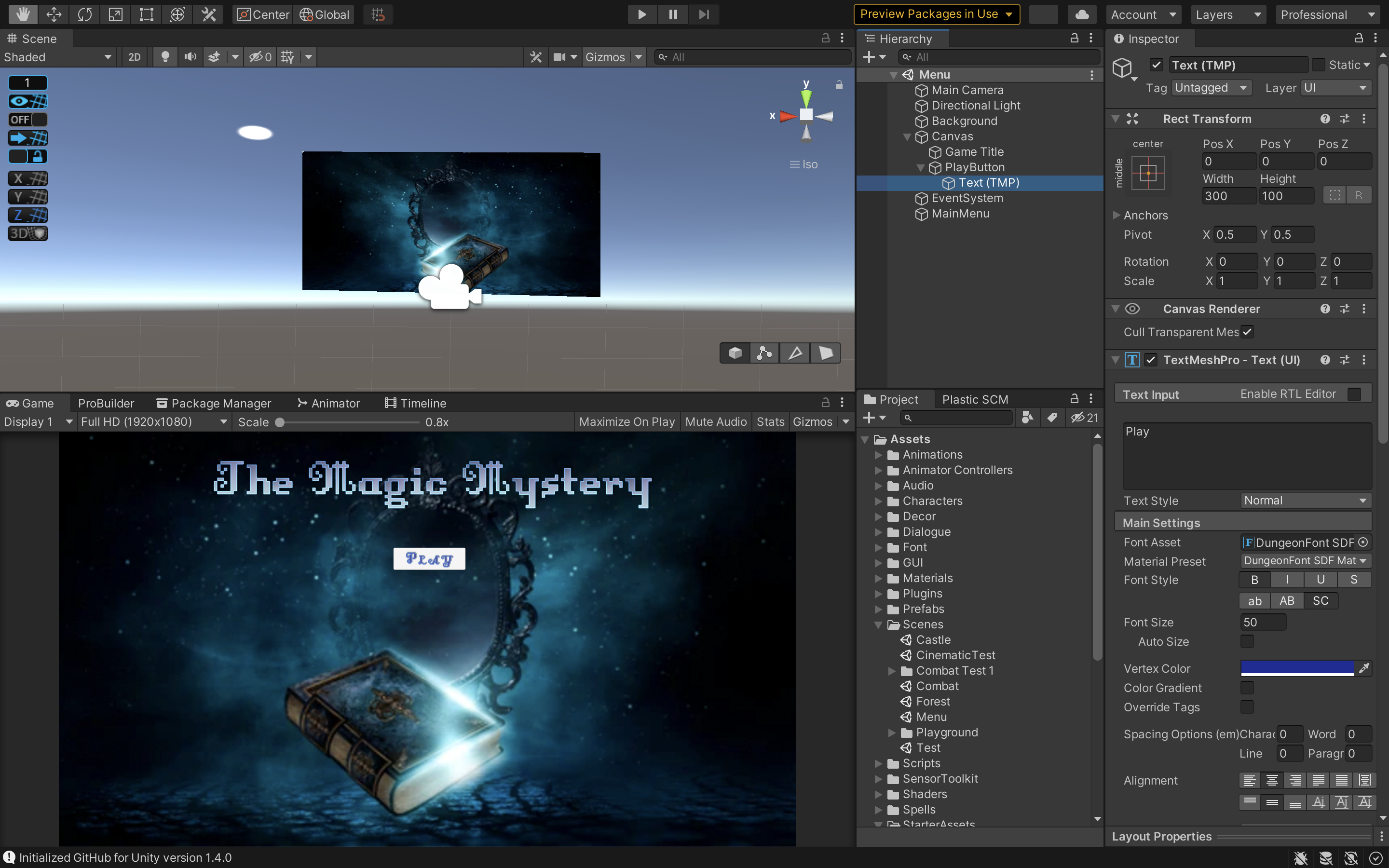Image resolution: width=1389 pixels, height=868 pixels.
Task: Click the cloud services icon
Action: point(1081,14)
